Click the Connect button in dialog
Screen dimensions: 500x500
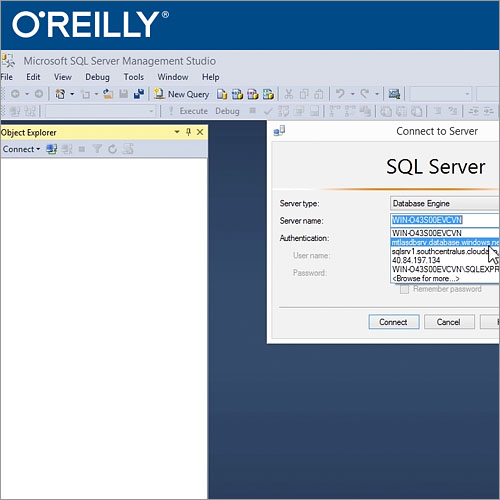point(394,322)
